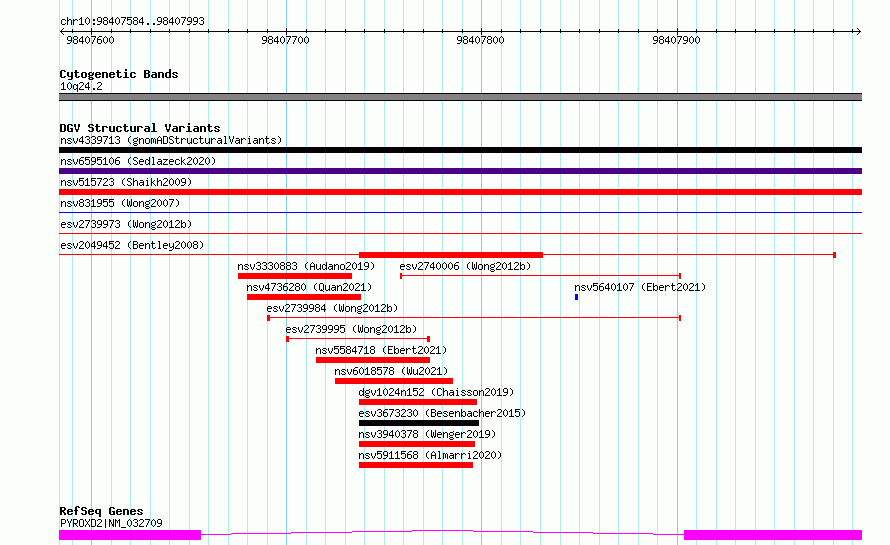Image resolution: width=890 pixels, height=545 pixels.
Task: Click the red bar under nsv5584718
Action: (373, 360)
